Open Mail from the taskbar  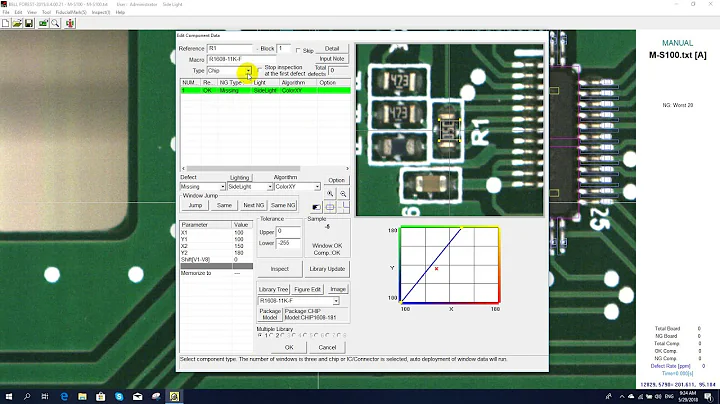[x=137, y=396]
